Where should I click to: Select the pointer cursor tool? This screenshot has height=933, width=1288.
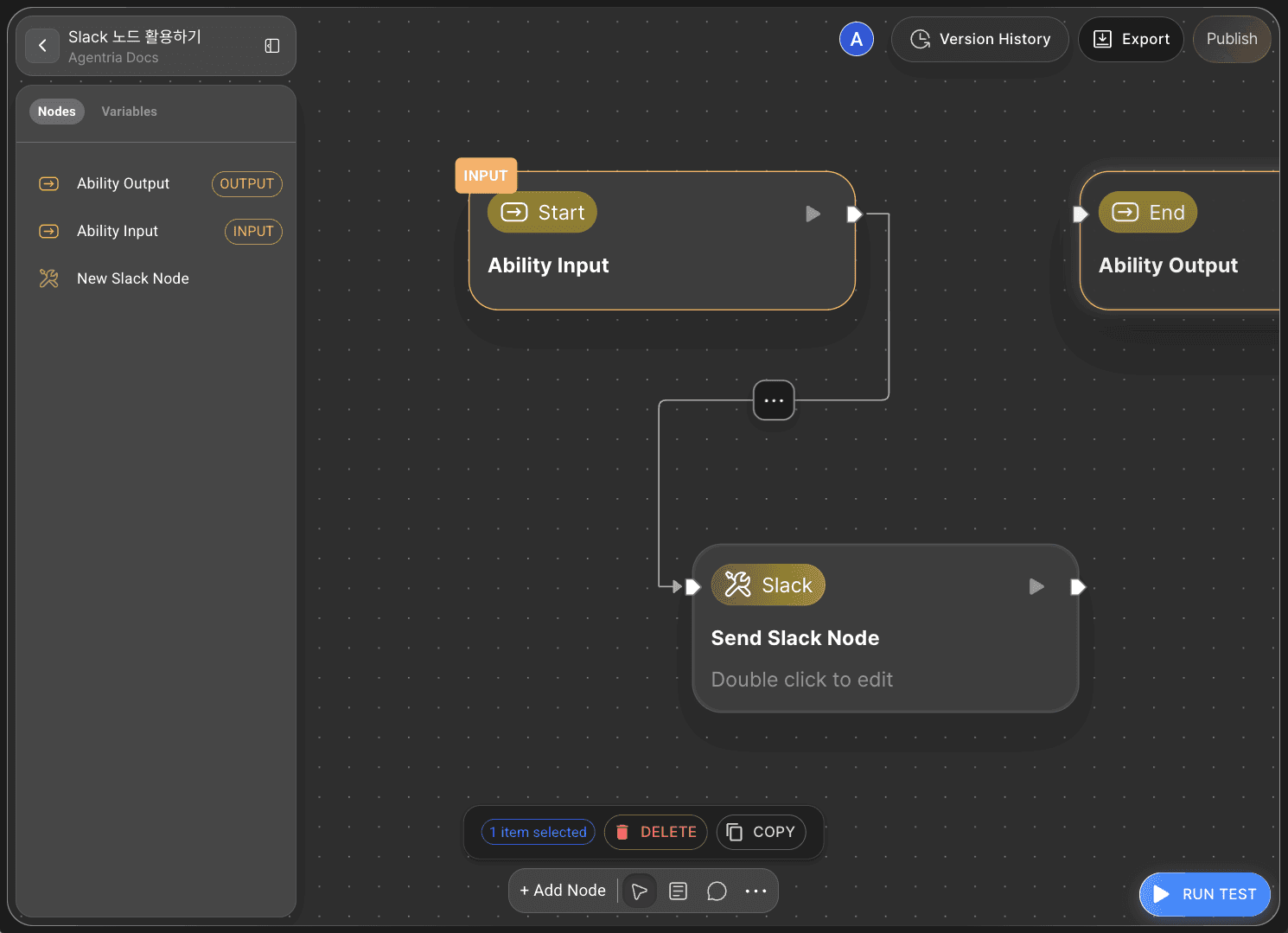point(640,891)
